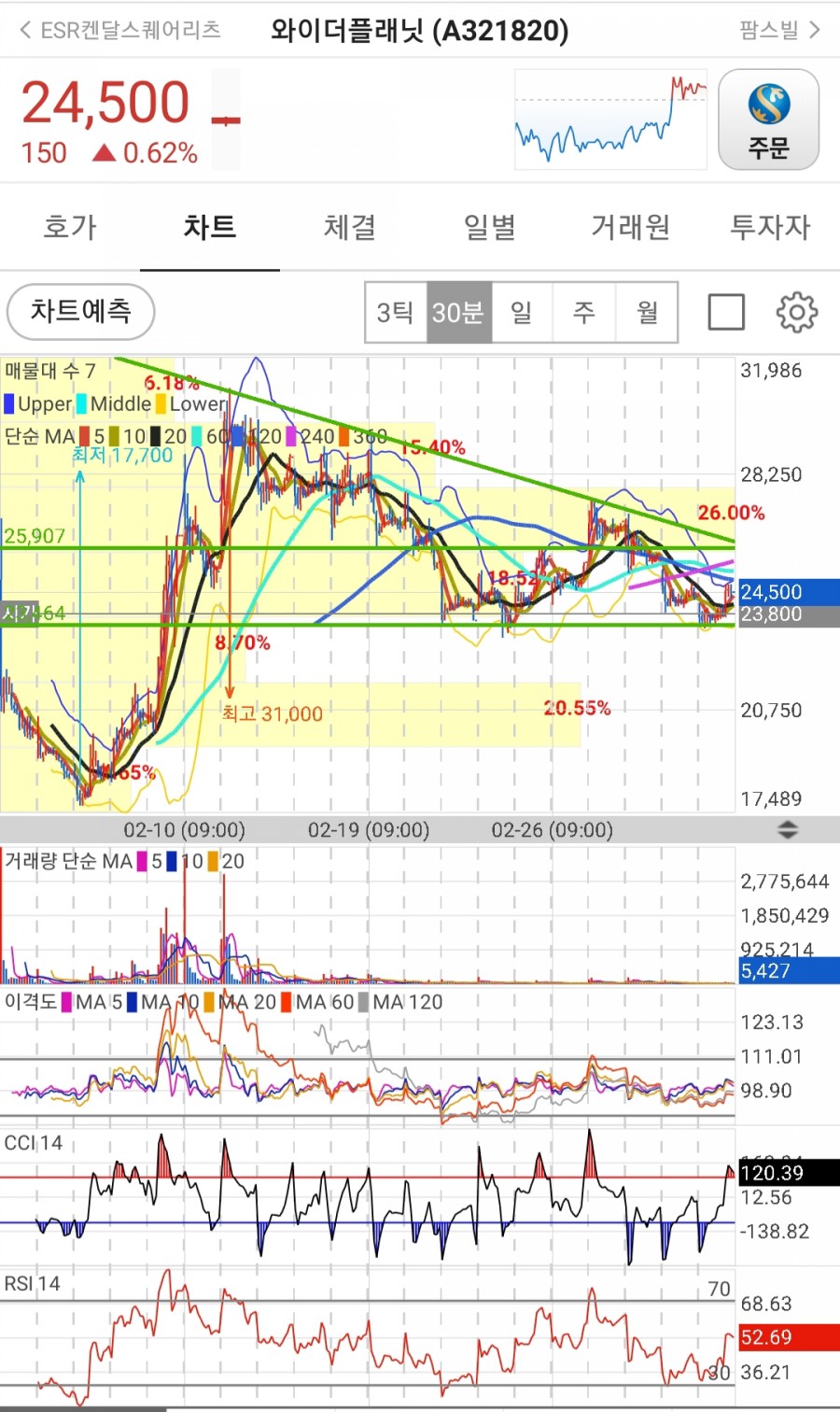Toggle fullscreen chart square icon
Viewport: 840px width, 1412px height.
(x=726, y=312)
